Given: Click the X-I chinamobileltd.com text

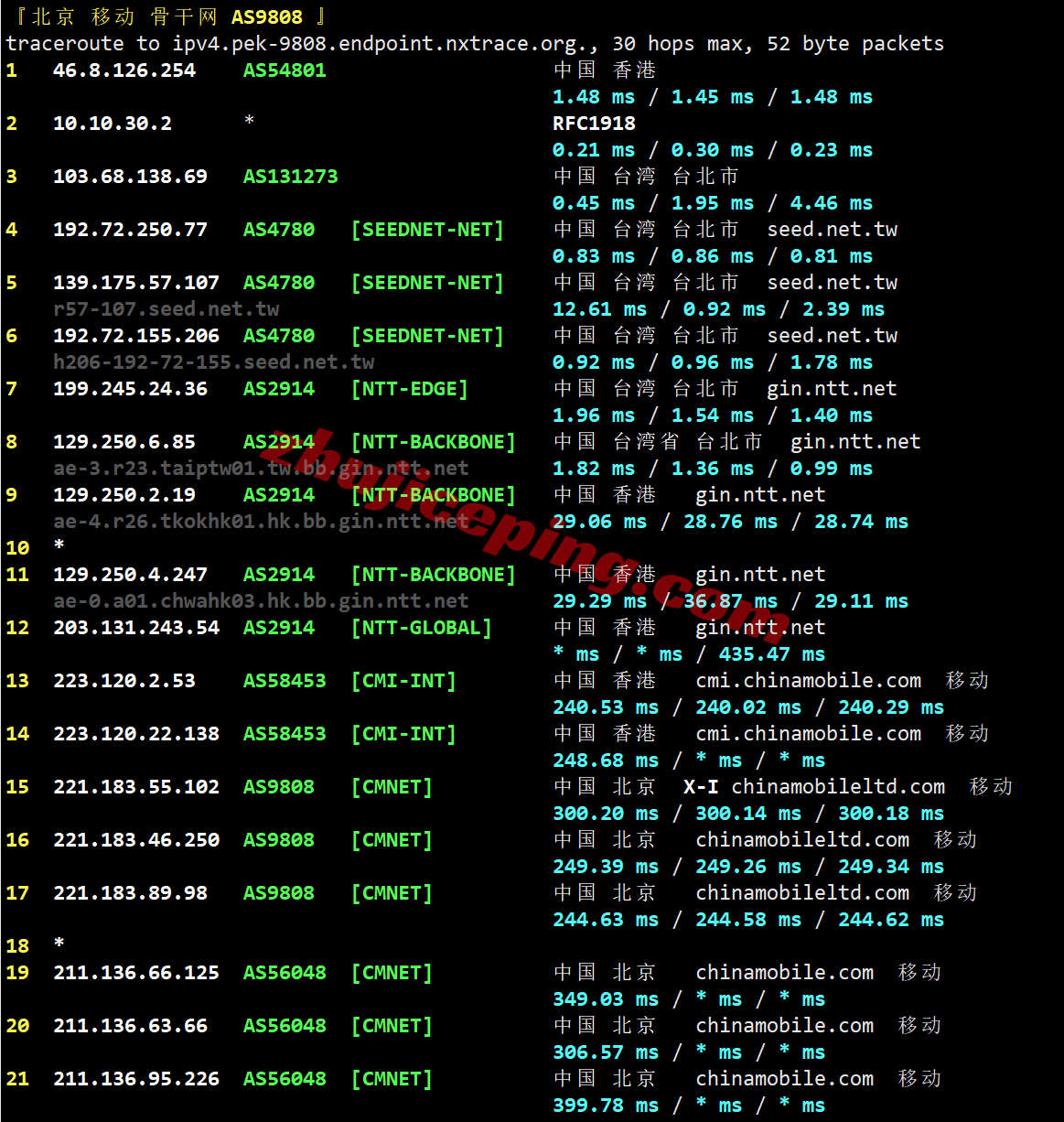Looking at the screenshot, I should point(814,787).
